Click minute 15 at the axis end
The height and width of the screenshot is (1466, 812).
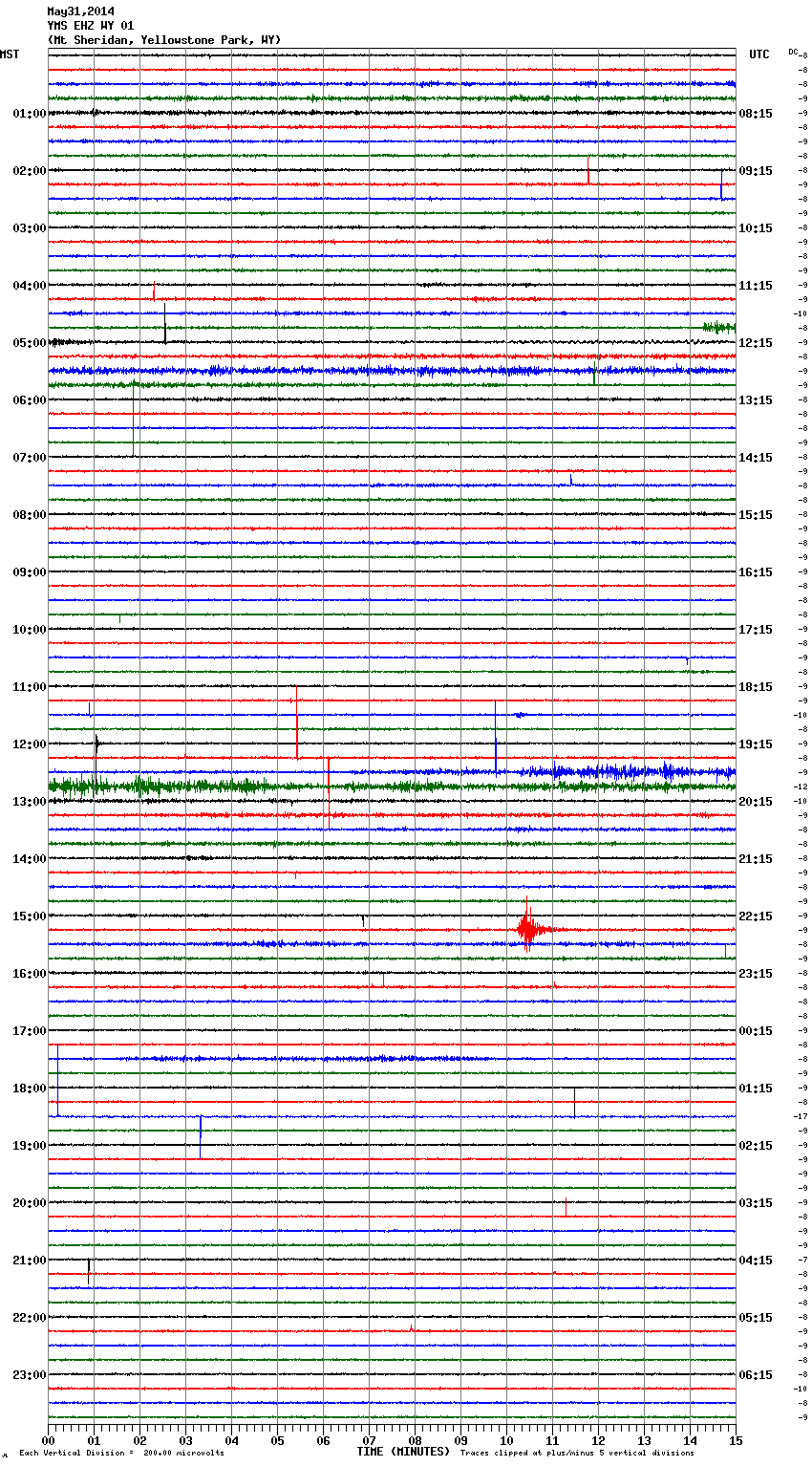pyautogui.click(x=735, y=1440)
